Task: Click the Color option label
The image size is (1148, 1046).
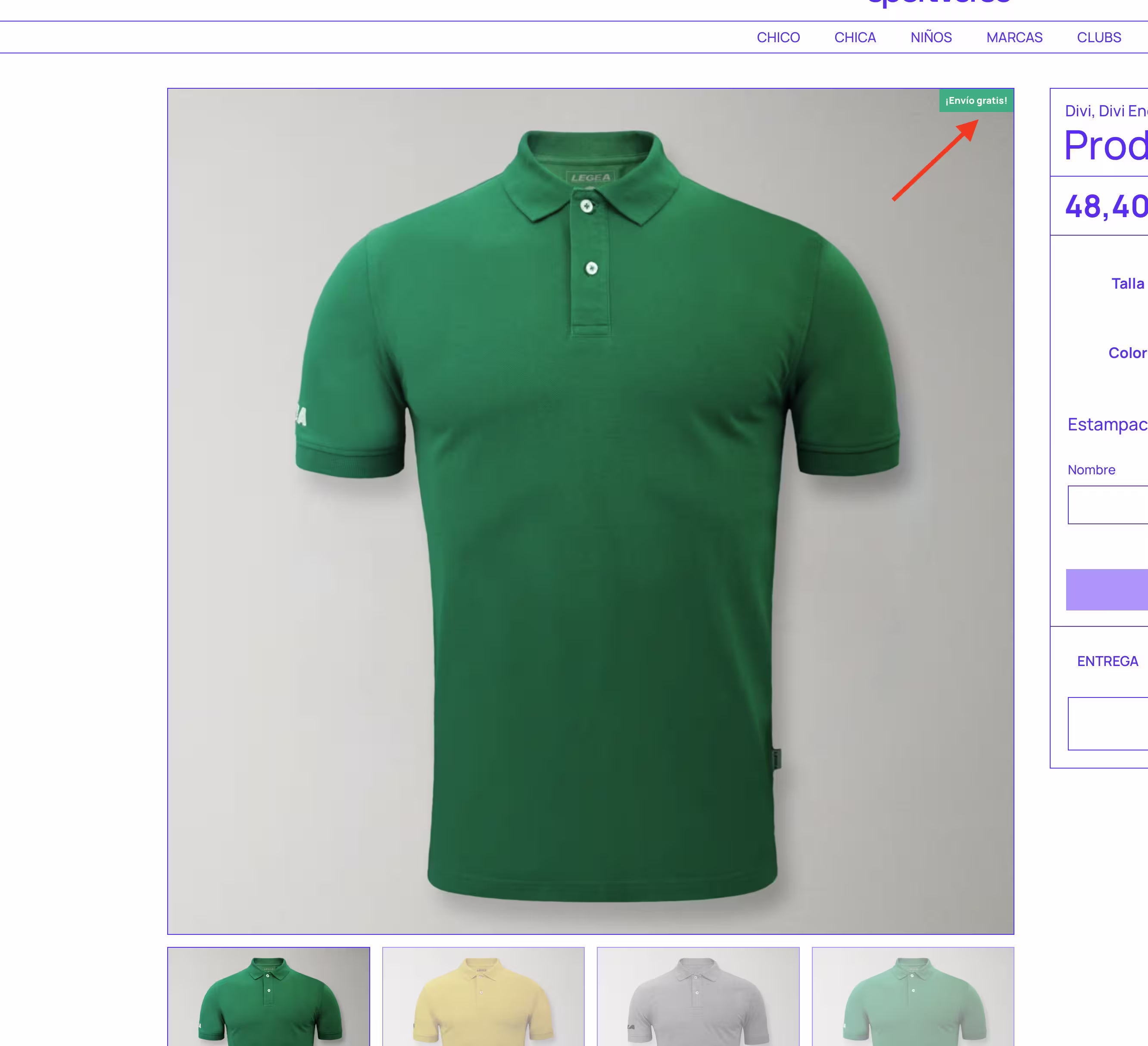Action: click(1127, 353)
